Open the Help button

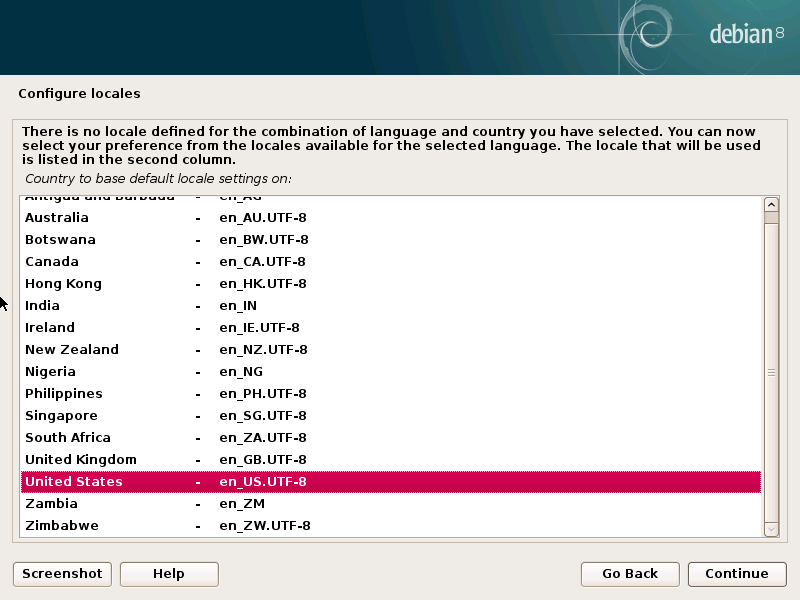169,573
